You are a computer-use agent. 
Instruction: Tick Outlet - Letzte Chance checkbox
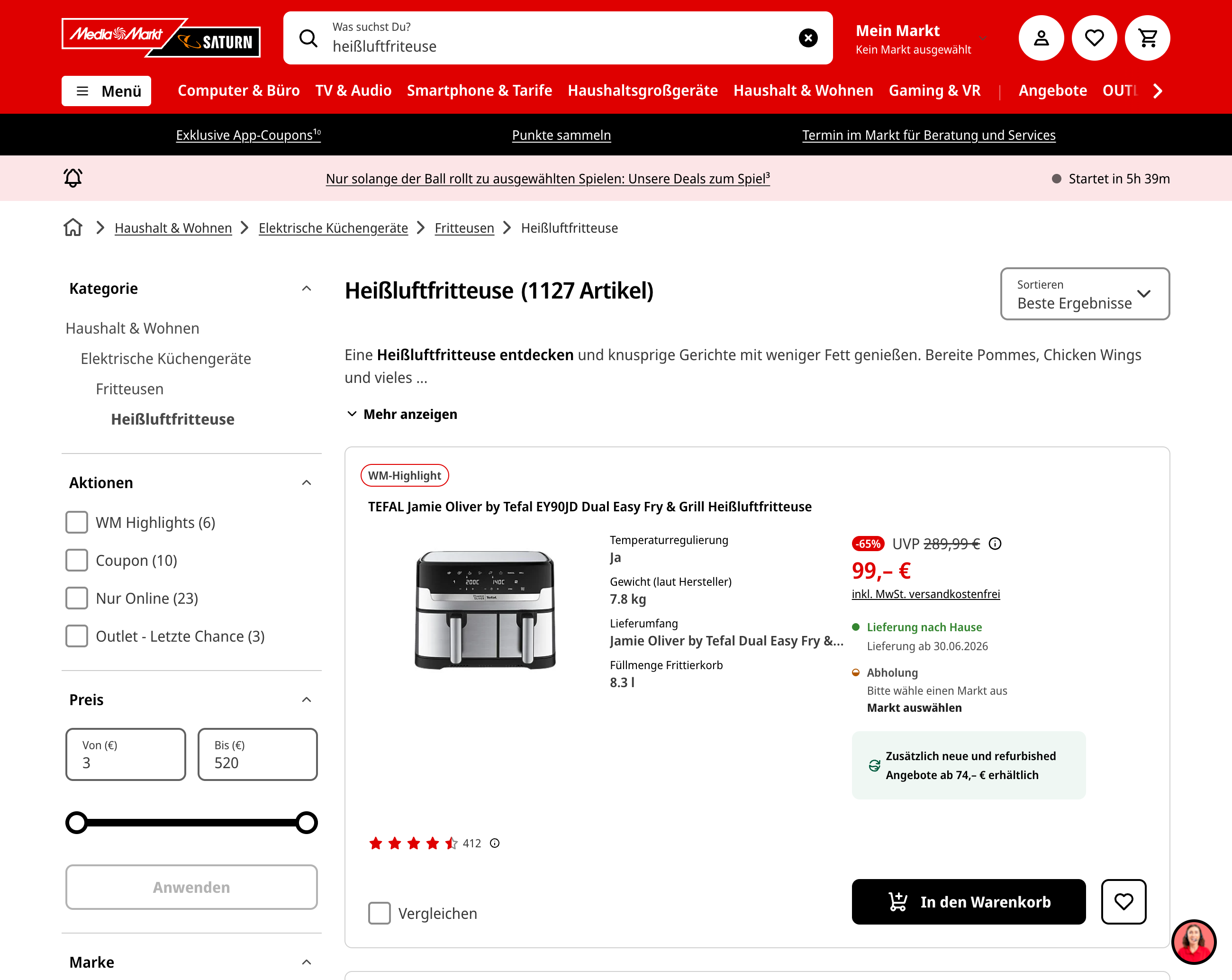pos(77,636)
